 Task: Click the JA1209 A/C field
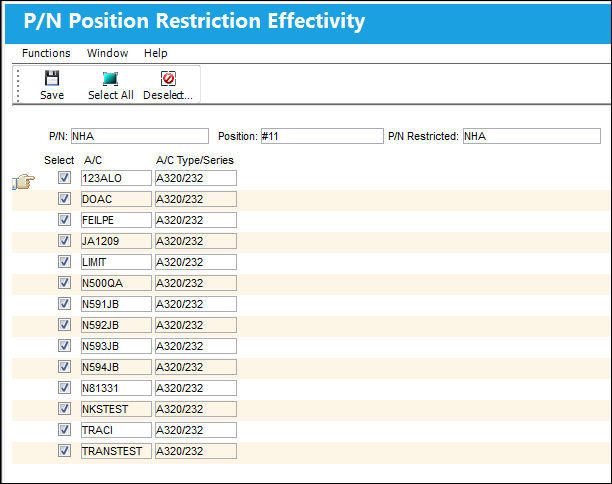pos(116,241)
